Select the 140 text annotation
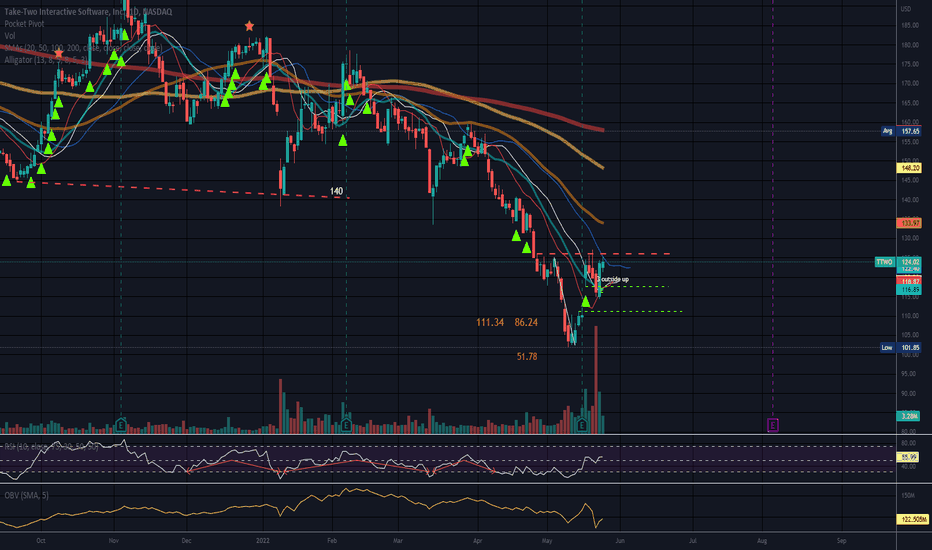 [x=336, y=191]
